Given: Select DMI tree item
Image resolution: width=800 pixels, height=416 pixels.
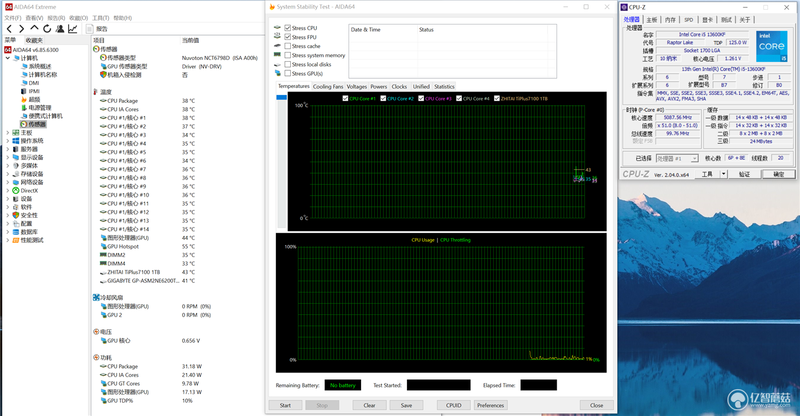Looking at the screenshot, I should (30, 83).
